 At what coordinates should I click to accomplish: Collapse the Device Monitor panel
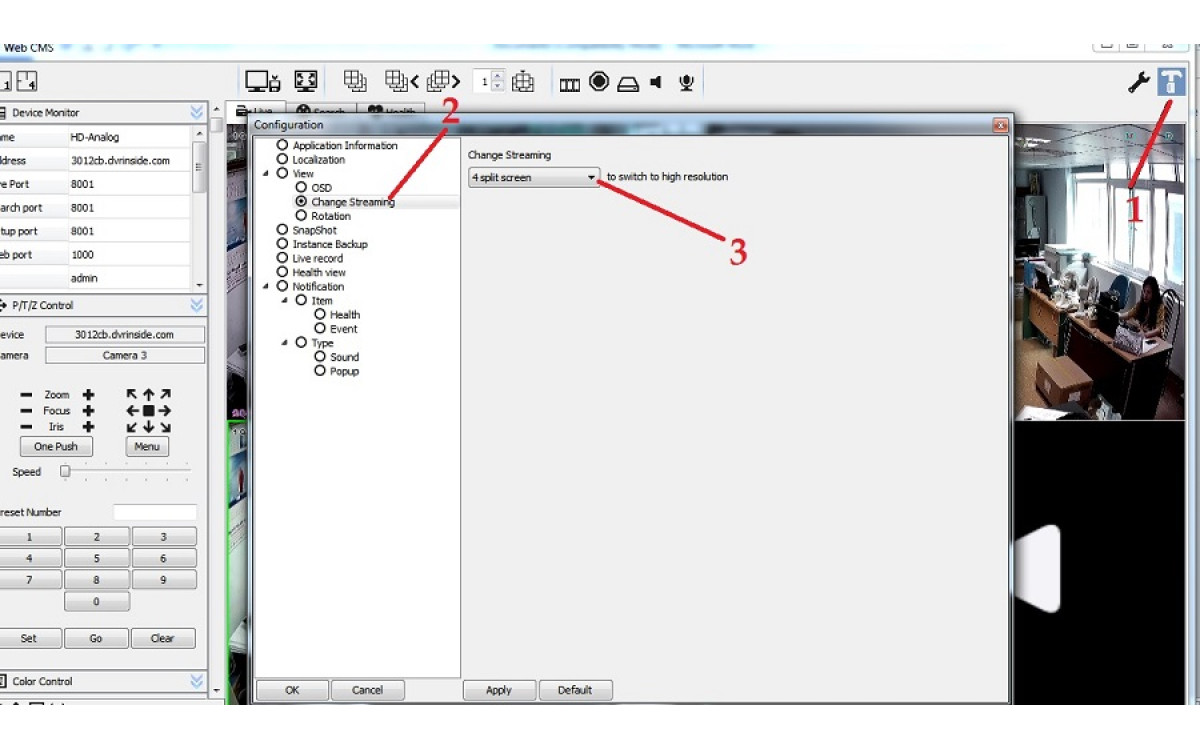tap(197, 113)
